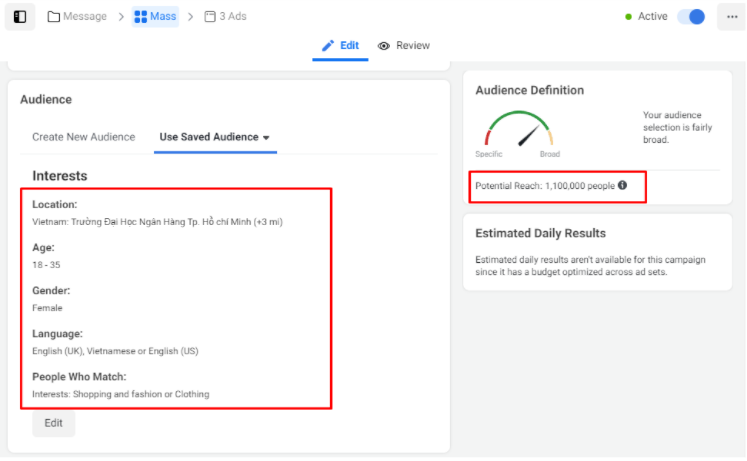Screen dimensions: 747x461
Task: Click the Interests heading
Action: pos(60,176)
